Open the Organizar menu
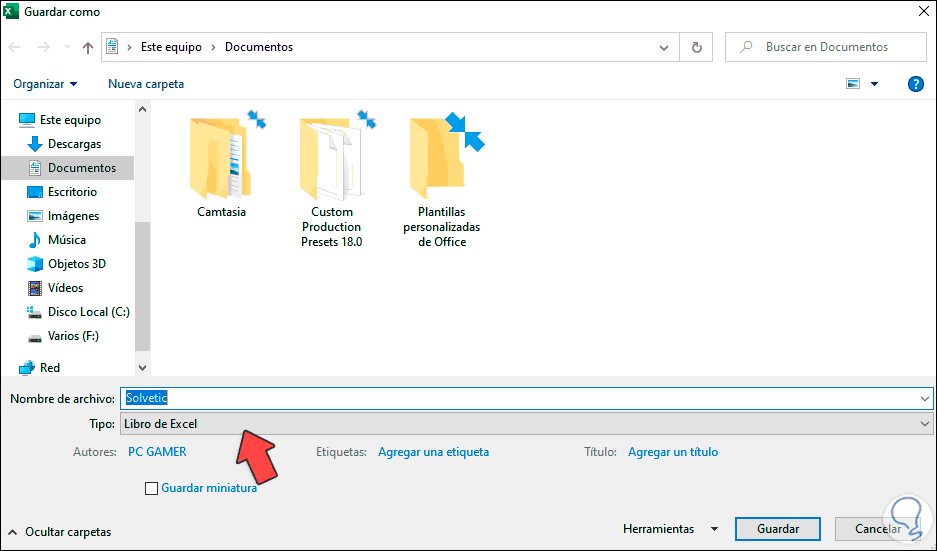 45,84
